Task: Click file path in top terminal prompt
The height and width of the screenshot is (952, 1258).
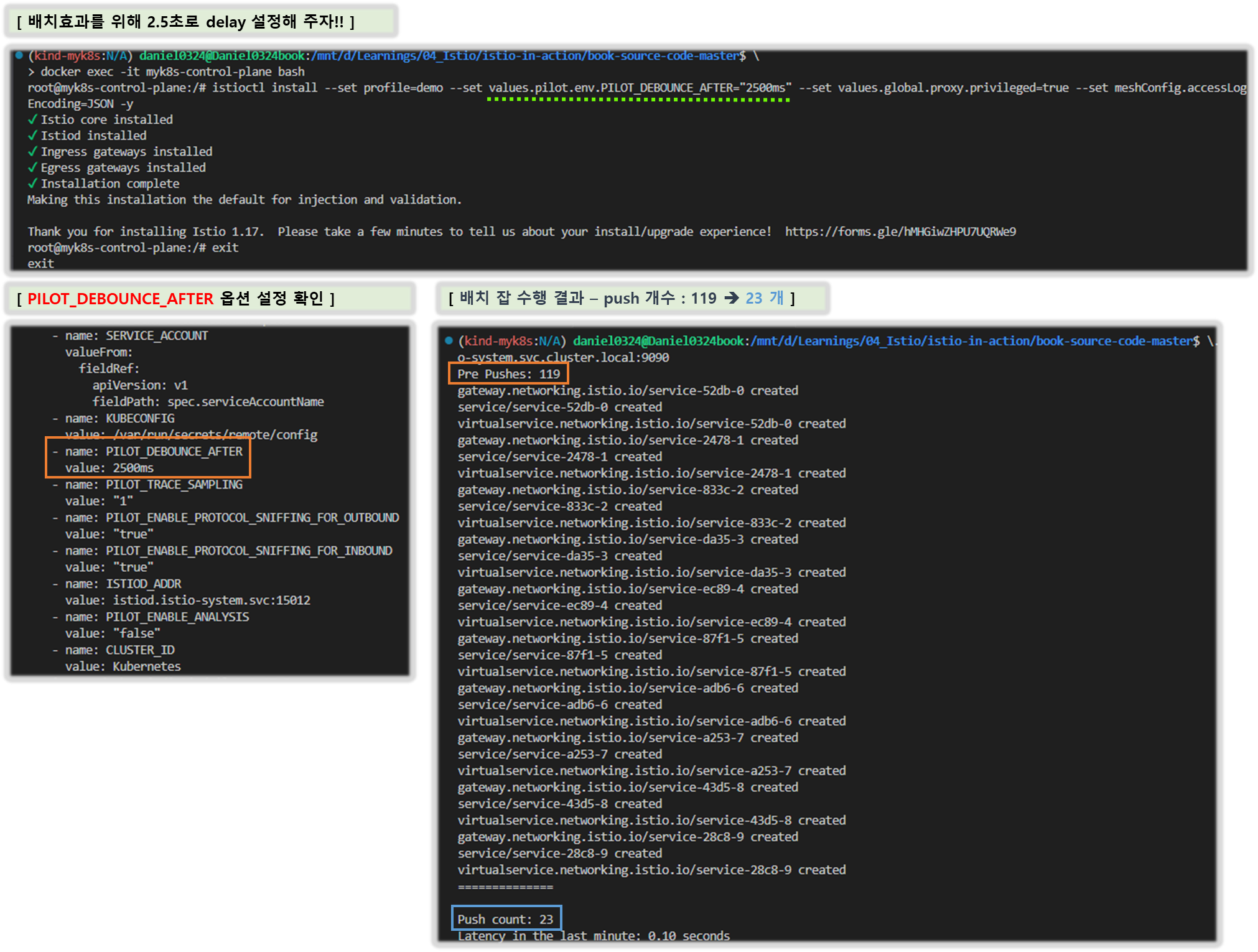Action: 524,55
